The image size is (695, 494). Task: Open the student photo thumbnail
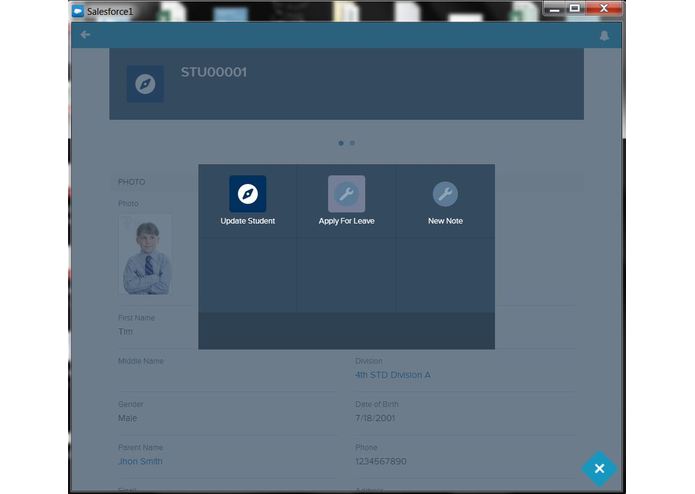[146, 255]
